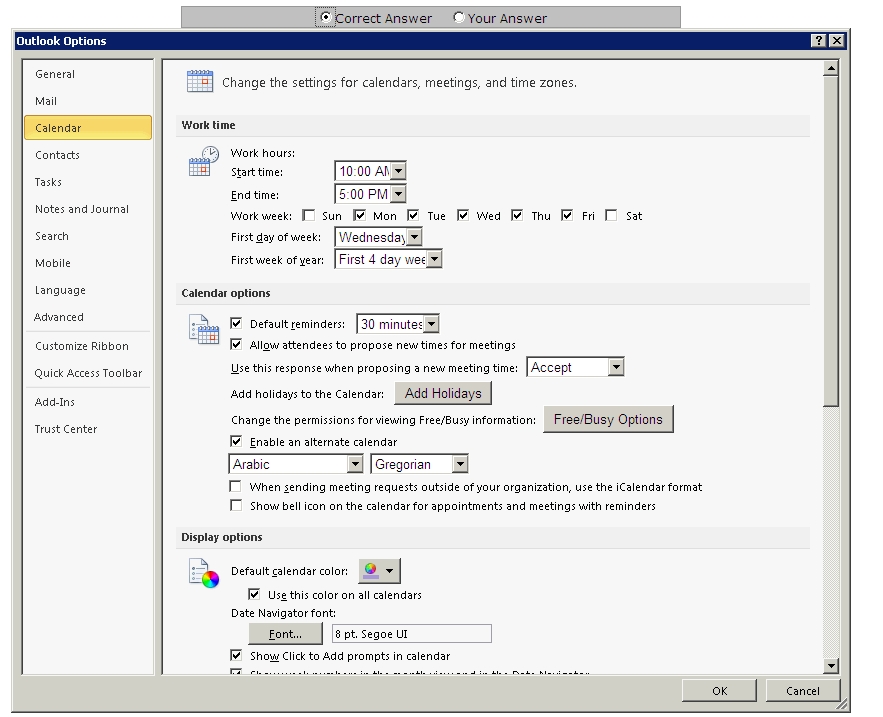Screen dimensions: 883x717
Task: Click the Add Holidays button
Action: pyautogui.click(x=443, y=393)
